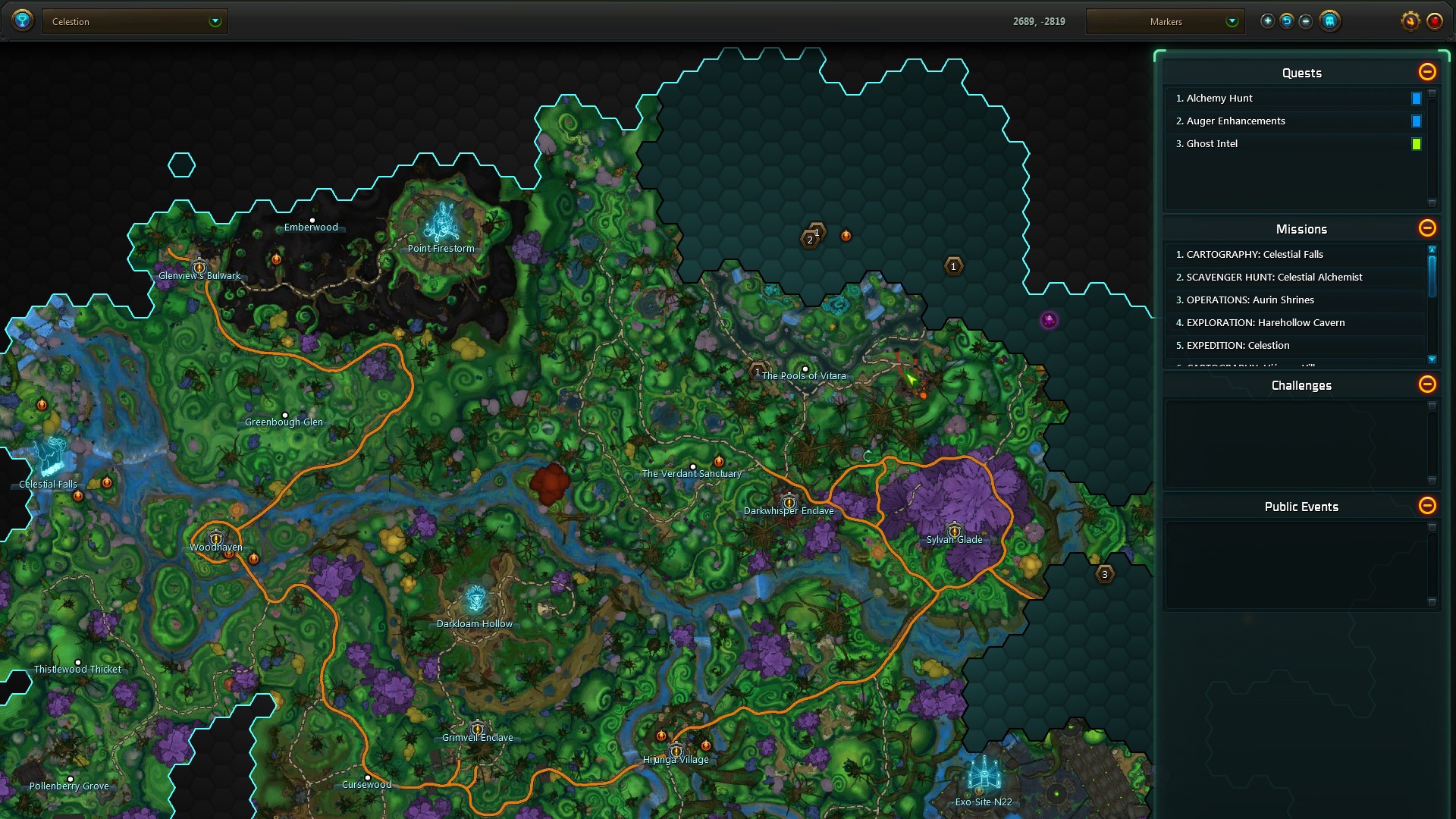The height and width of the screenshot is (819, 1456).
Task: Click flame marker near Emberwood
Action: click(x=276, y=259)
